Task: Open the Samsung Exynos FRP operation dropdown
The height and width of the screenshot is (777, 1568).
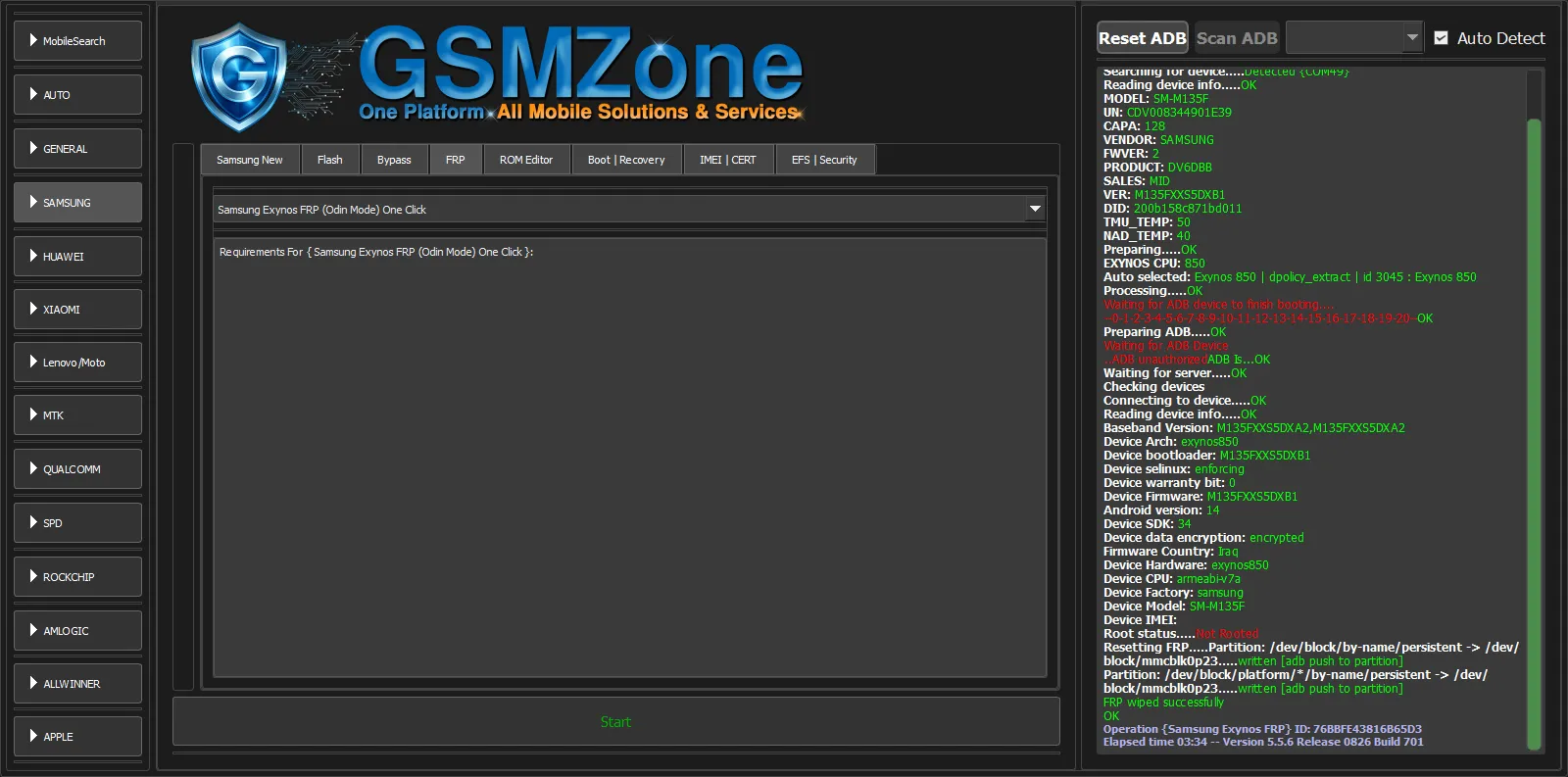Action: click(629, 210)
